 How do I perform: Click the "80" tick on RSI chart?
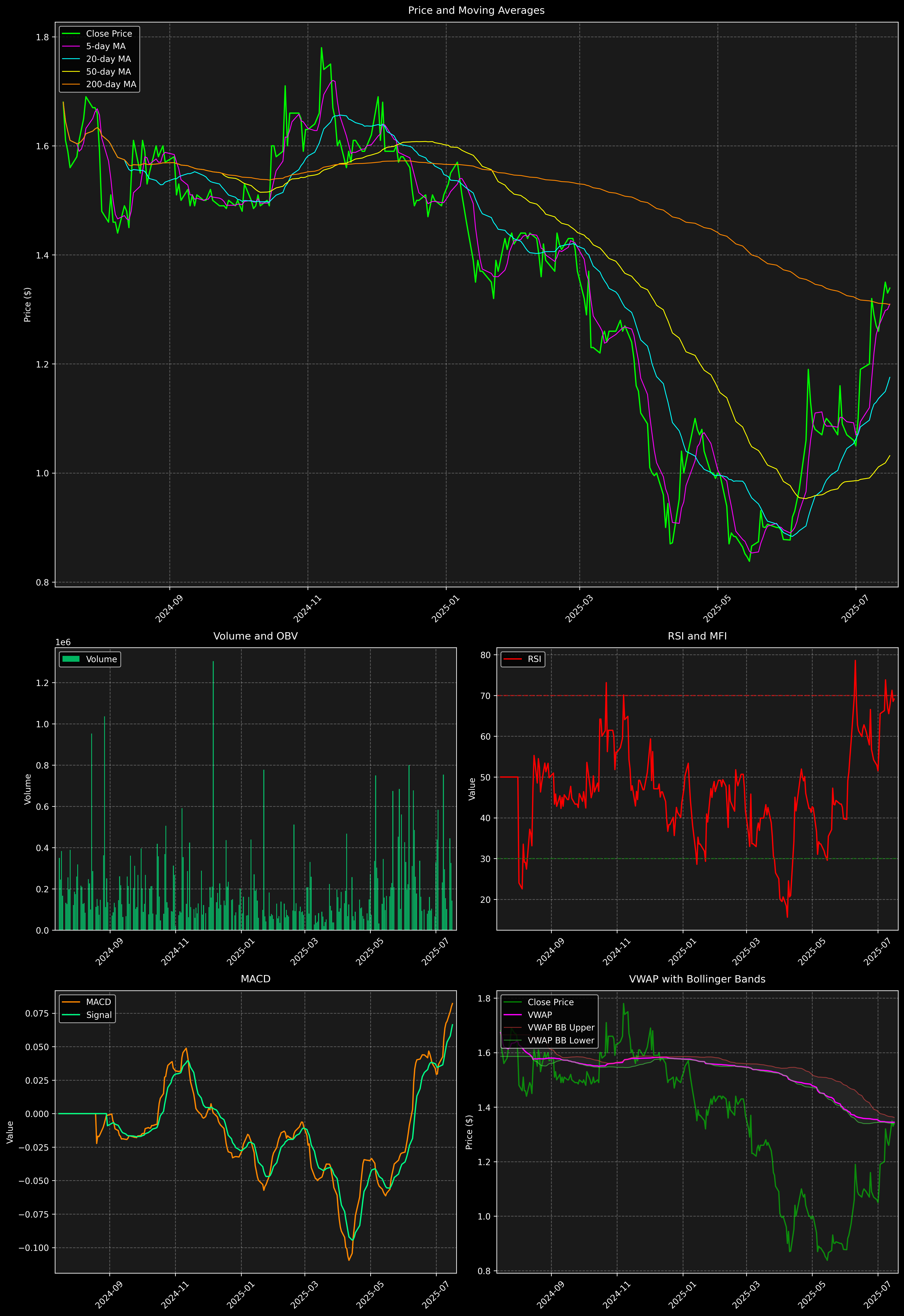click(x=485, y=655)
